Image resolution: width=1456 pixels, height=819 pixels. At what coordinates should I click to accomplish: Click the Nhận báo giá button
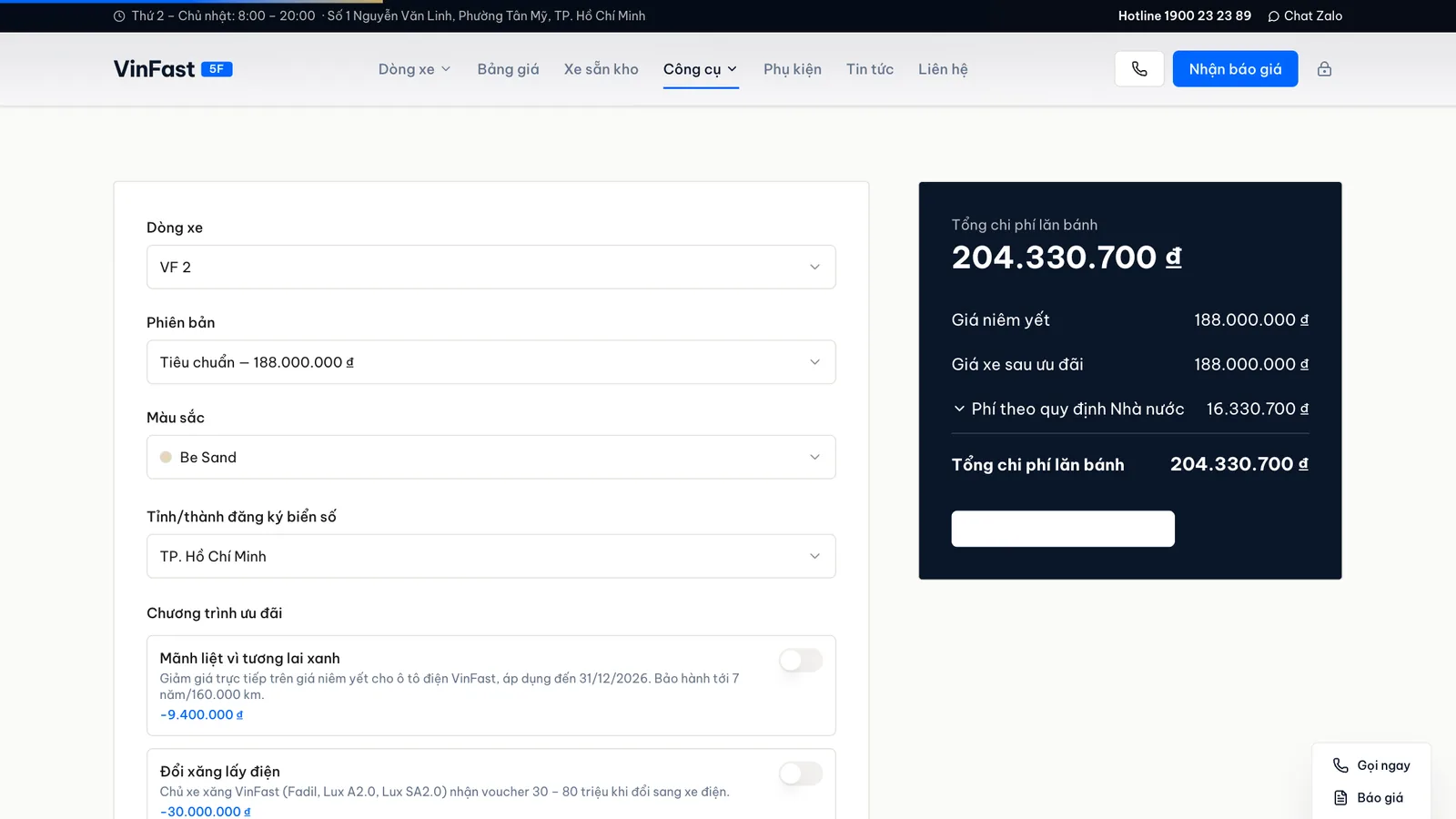[x=1235, y=69]
